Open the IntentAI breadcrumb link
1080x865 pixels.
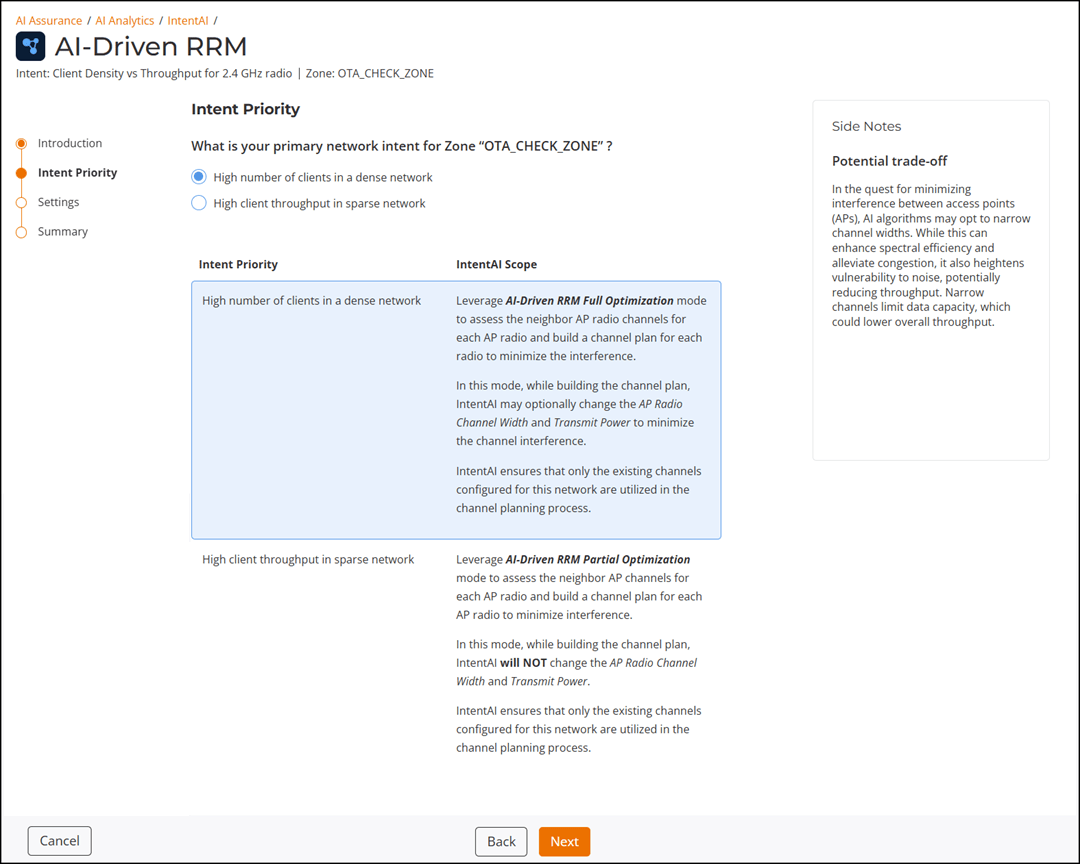(187, 20)
